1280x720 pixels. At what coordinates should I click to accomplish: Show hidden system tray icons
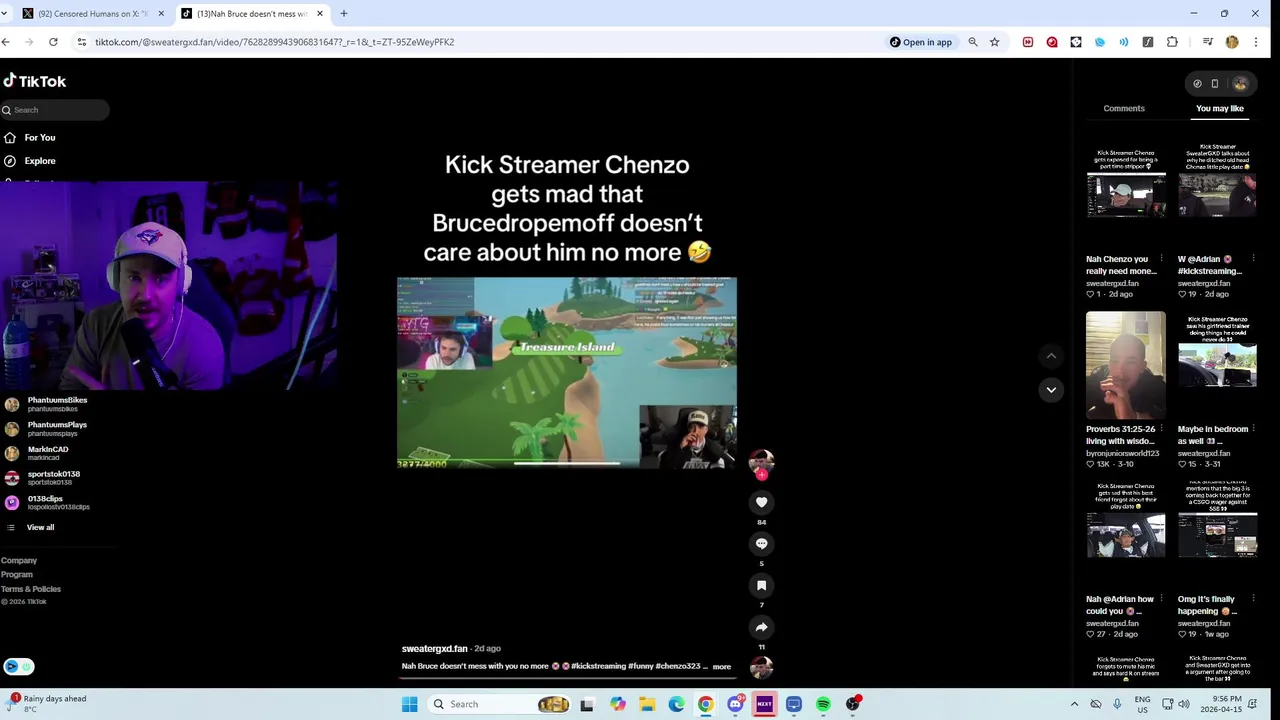coord(1074,704)
